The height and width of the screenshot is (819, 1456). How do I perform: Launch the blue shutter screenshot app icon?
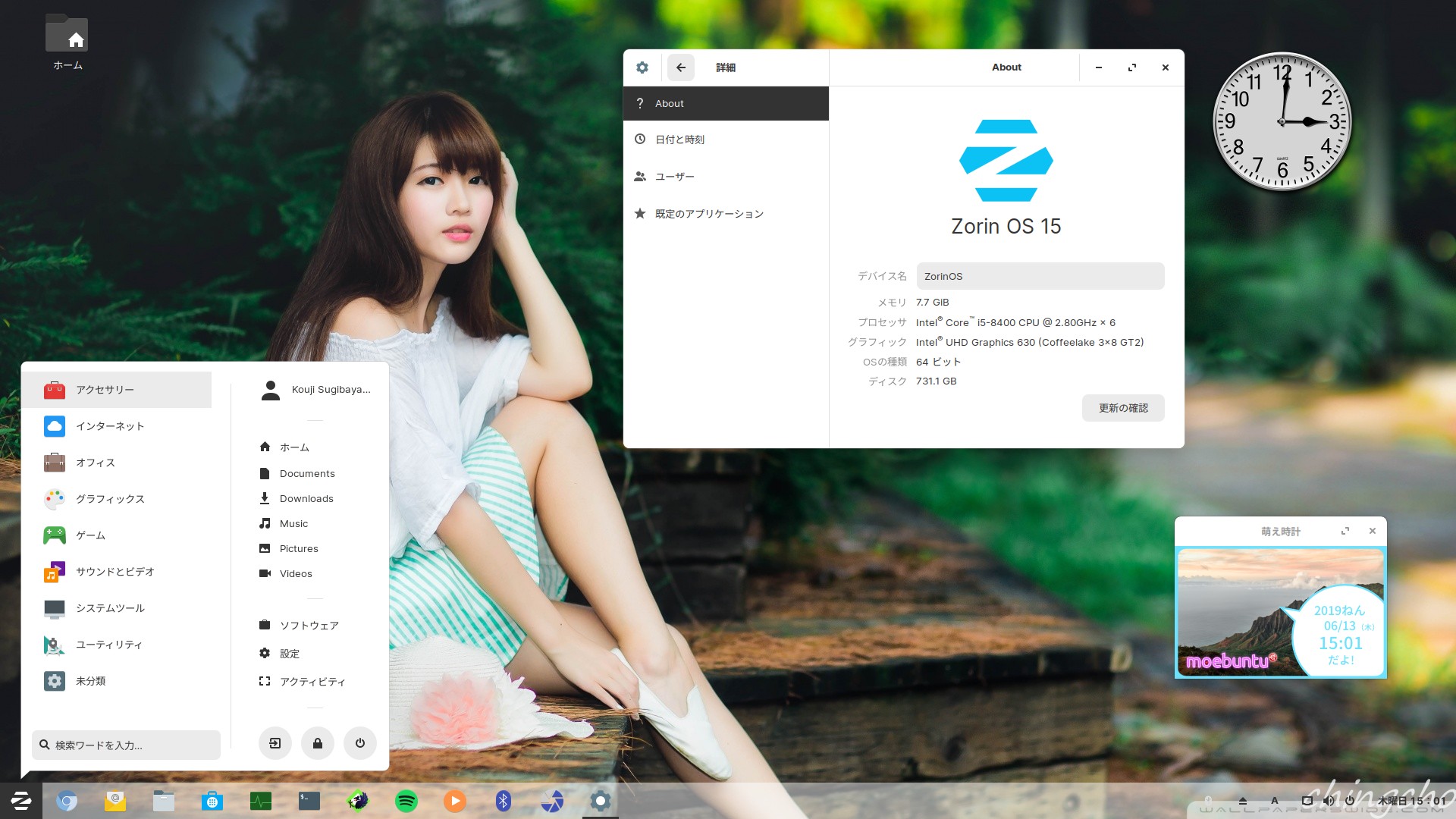pyautogui.click(x=552, y=801)
